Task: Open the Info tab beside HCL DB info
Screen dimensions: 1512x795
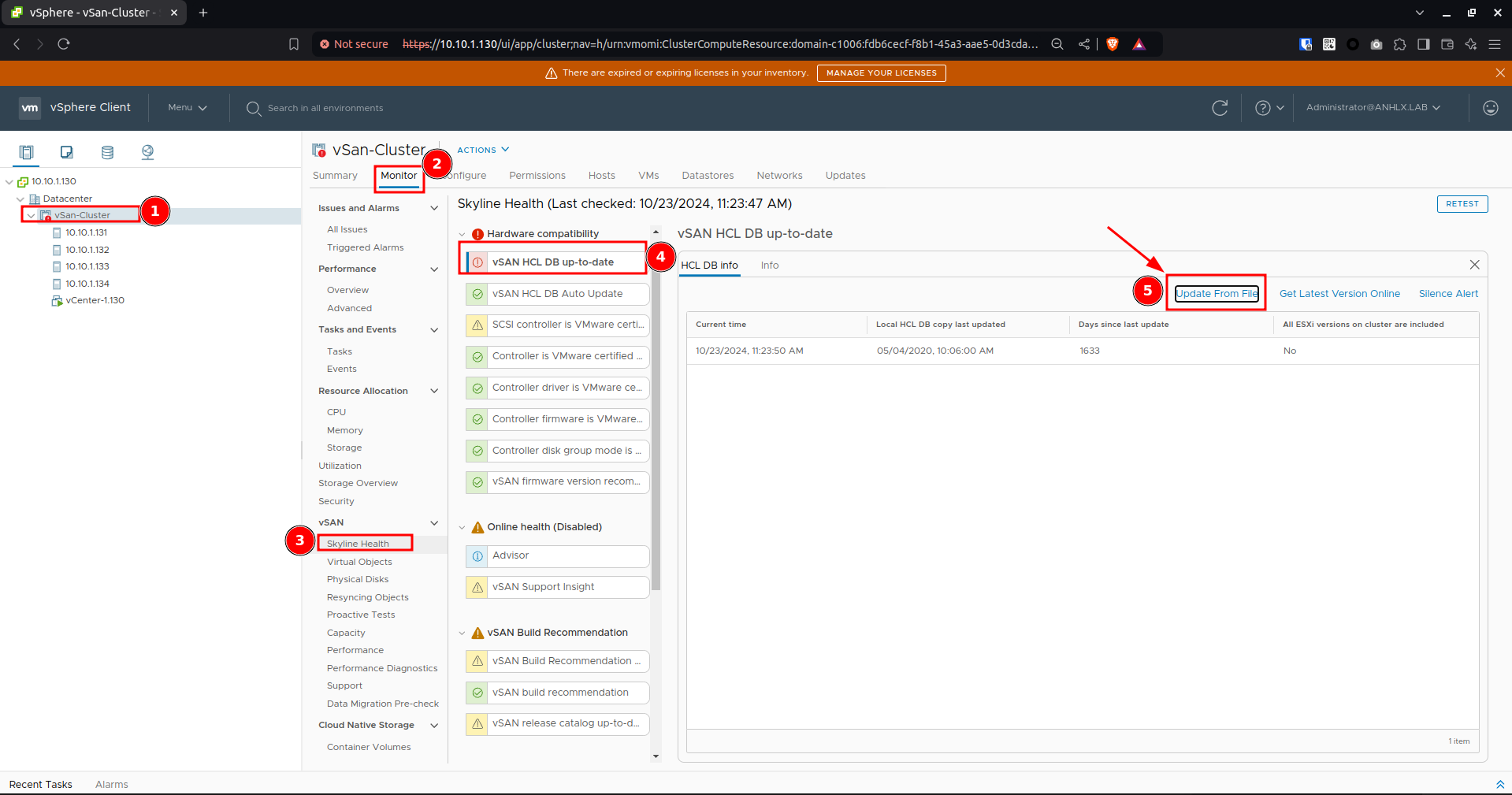Action: pyautogui.click(x=770, y=266)
